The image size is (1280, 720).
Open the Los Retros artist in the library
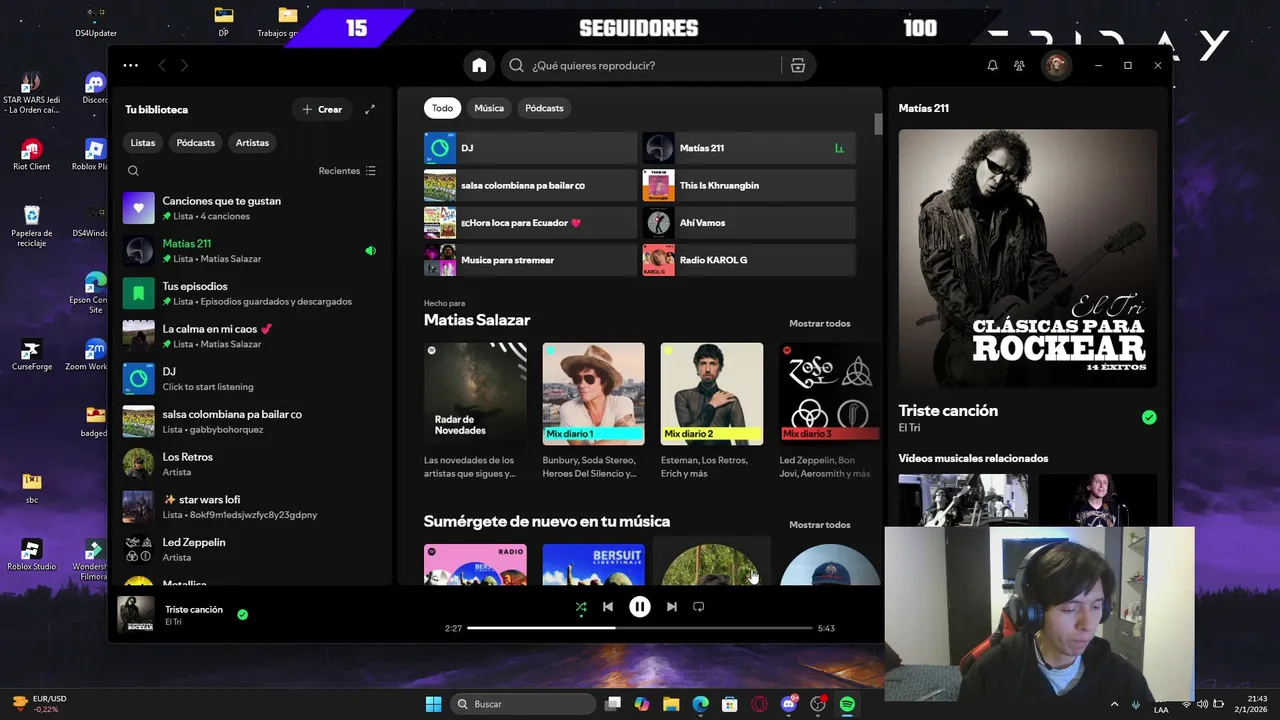pos(252,464)
